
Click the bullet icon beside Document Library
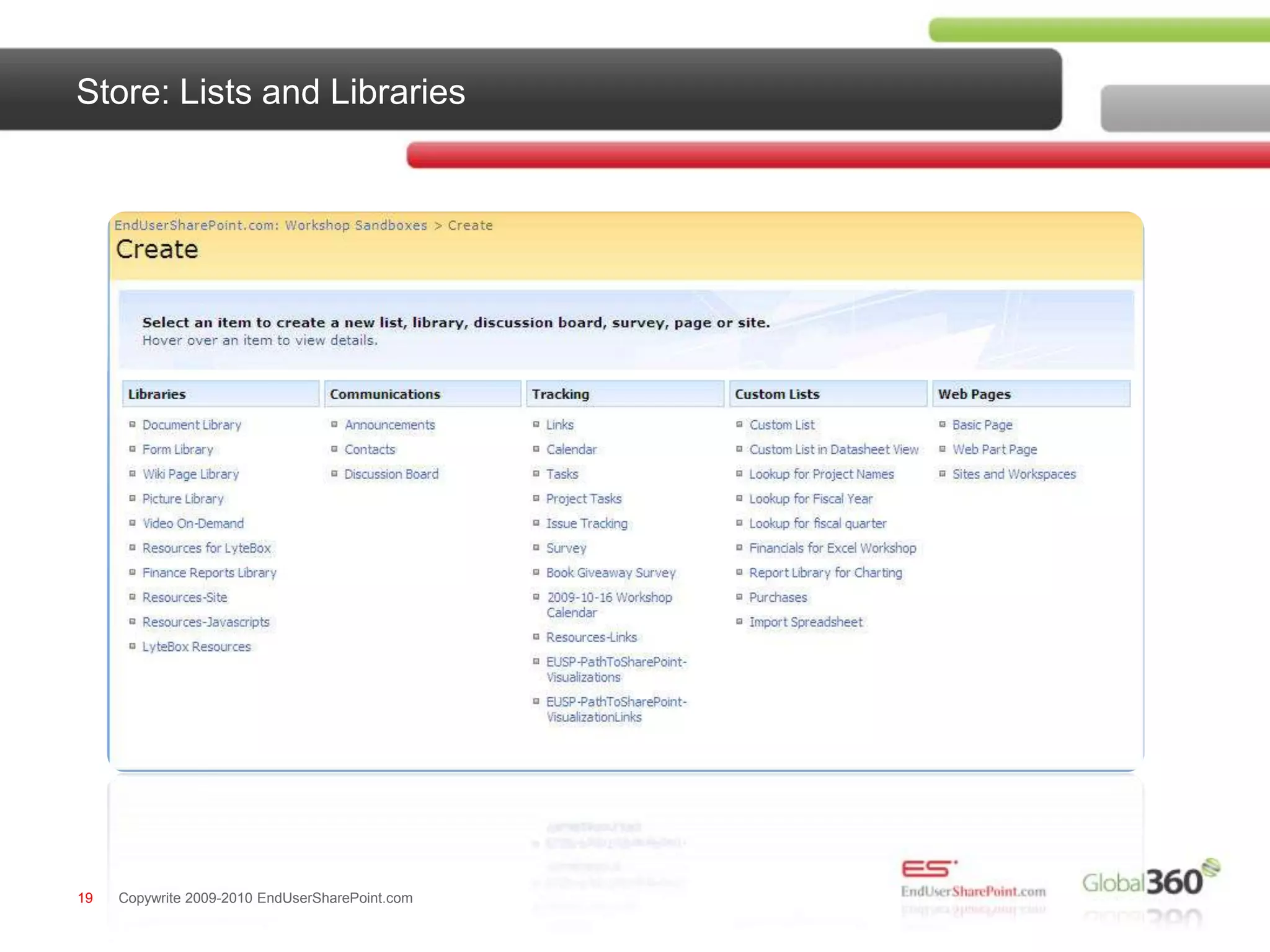click(x=132, y=425)
